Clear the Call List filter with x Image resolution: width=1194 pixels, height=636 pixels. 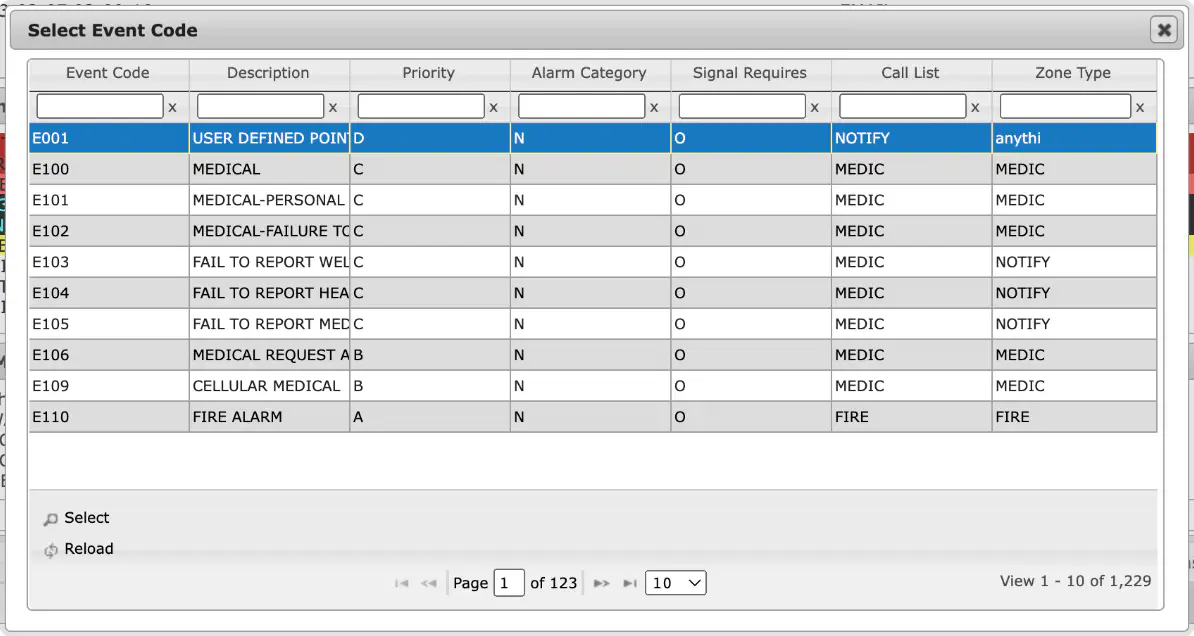click(x=975, y=107)
